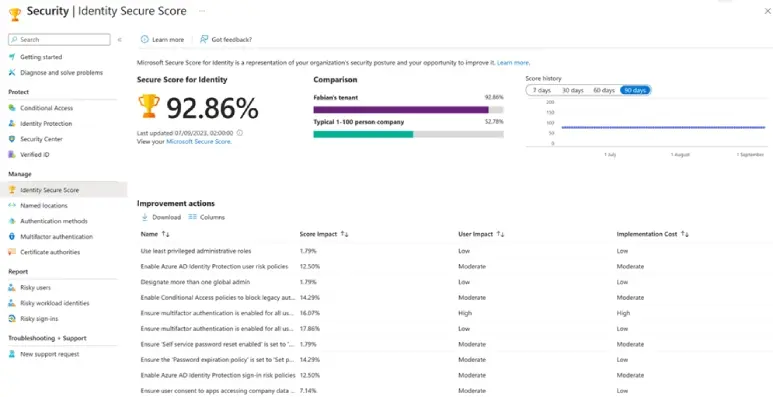Viewport: 773px width, 397px height.
Task: Click the Authentication methods icon
Action: pyautogui.click(x=12, y=221)
